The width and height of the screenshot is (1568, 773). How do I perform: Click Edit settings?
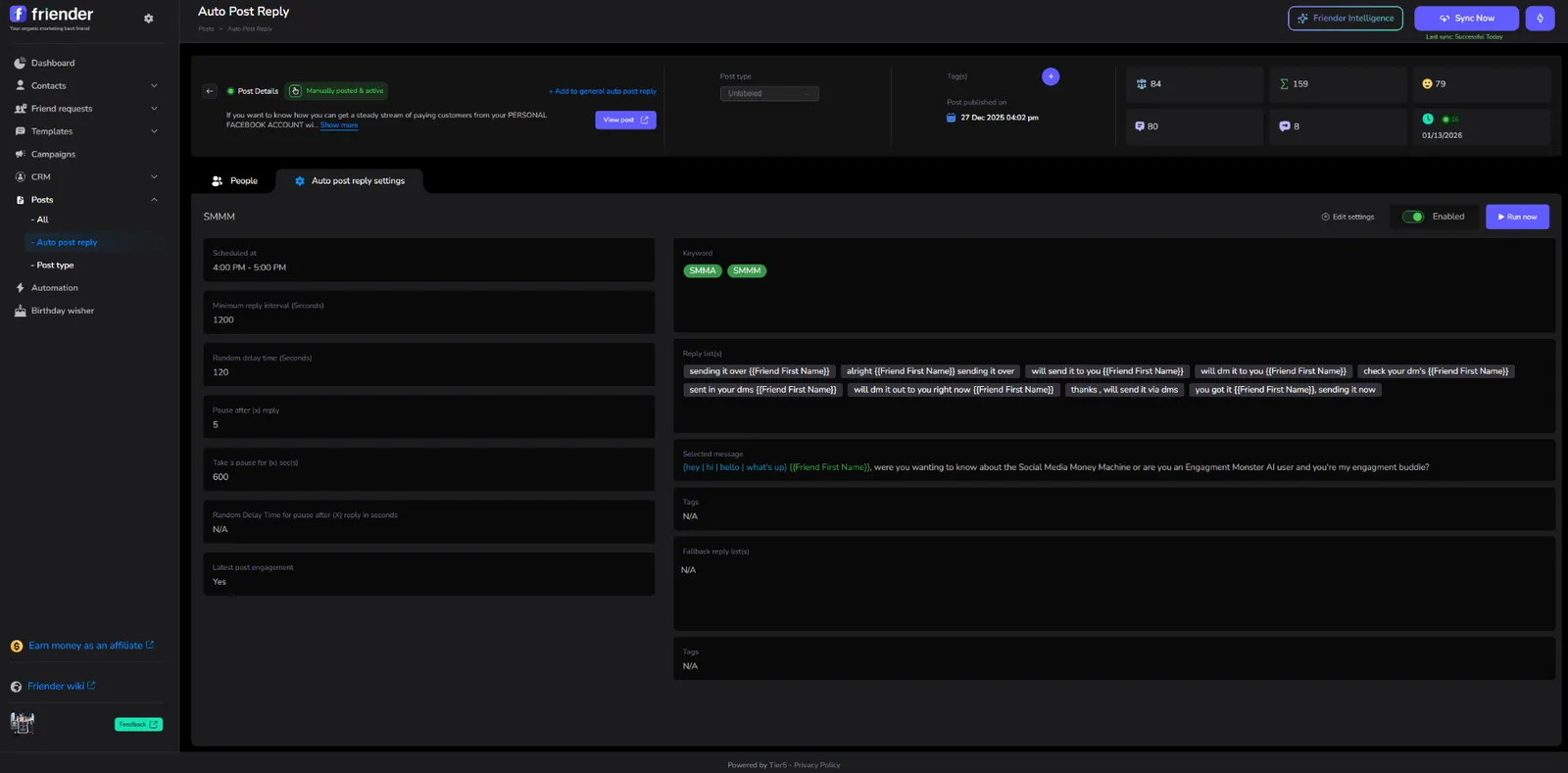(x=1347, y=217)
